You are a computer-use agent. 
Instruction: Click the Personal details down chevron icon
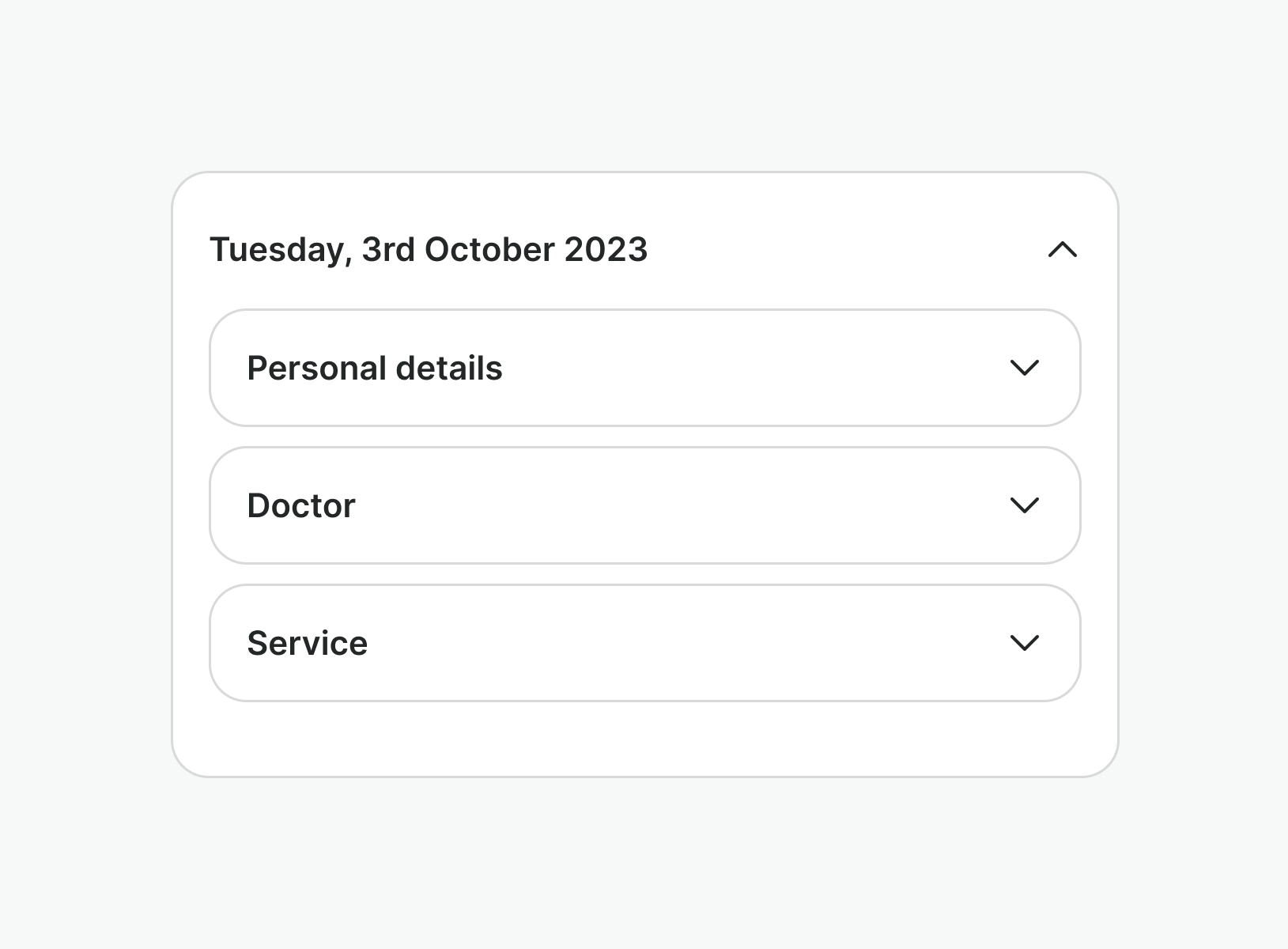click(x=1024, y=368)
